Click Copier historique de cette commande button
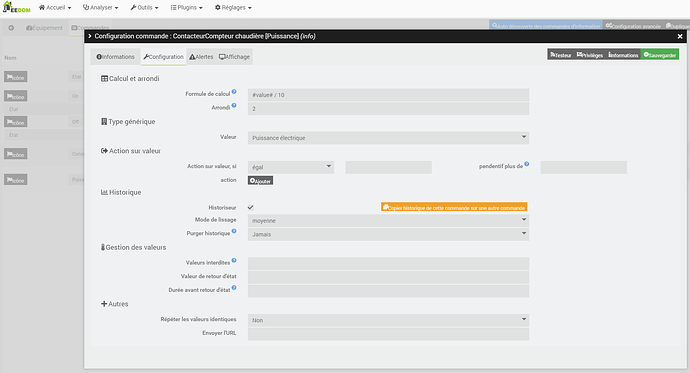The image size is (690, 373). click(454, 207)
